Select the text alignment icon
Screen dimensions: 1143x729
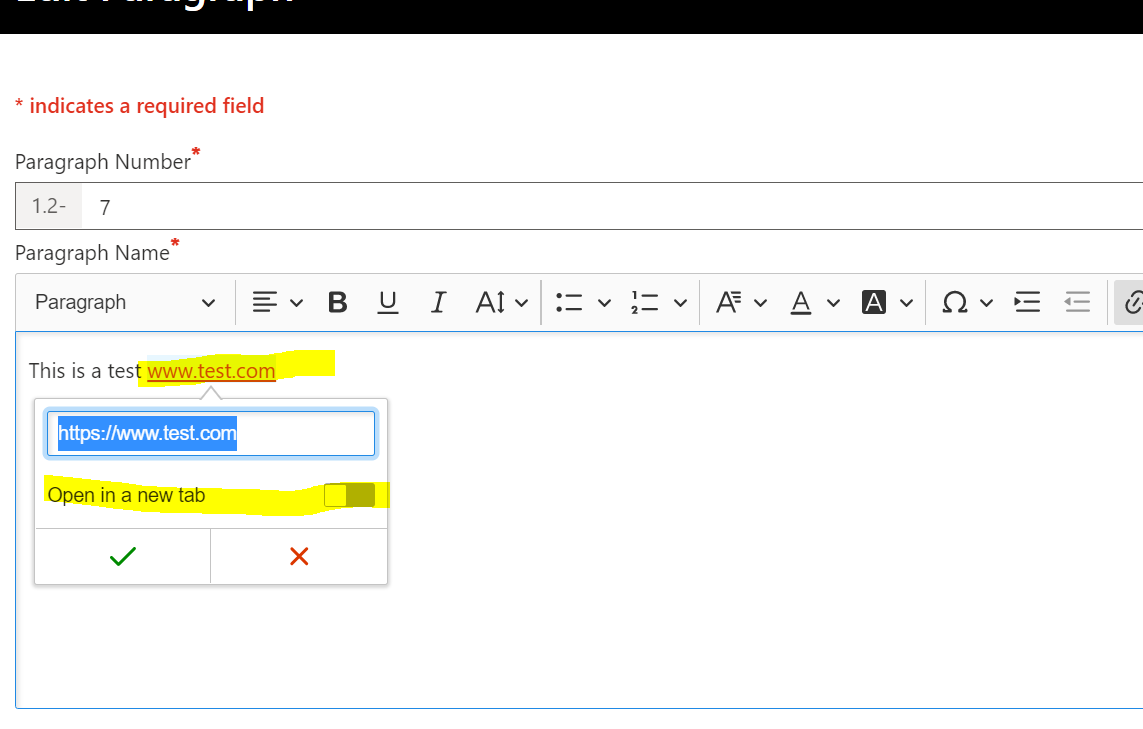coord(265,302)
